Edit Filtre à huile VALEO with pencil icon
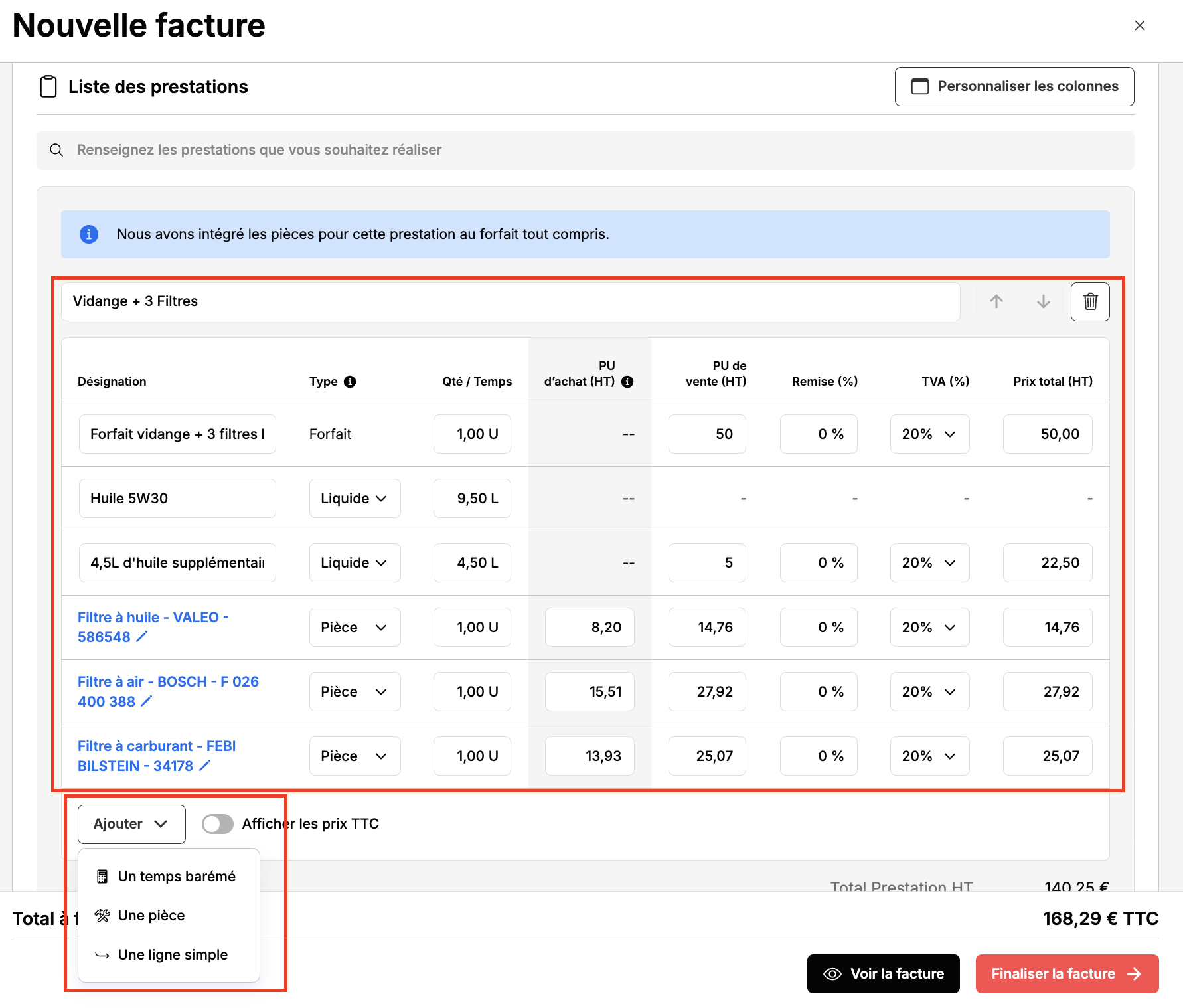 (141, 637)
